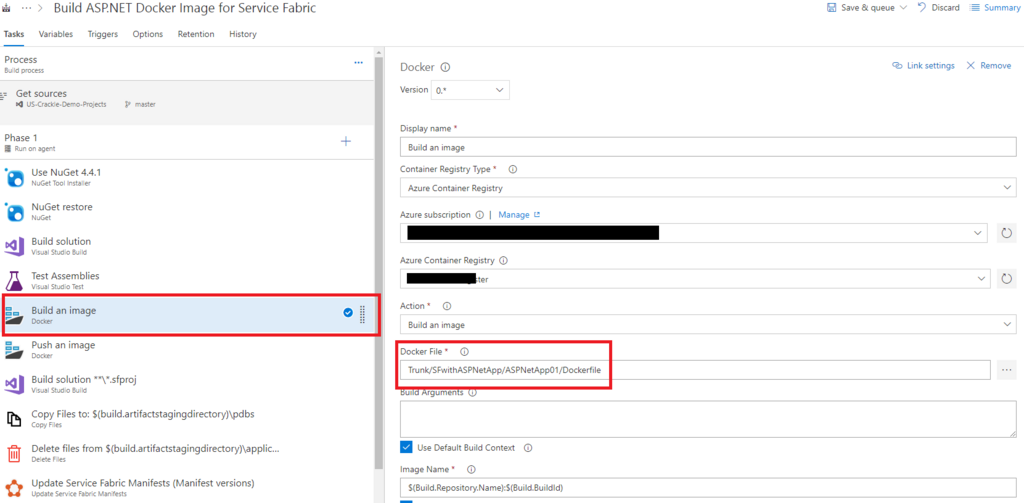Click the Use NuGet 4.4.1 task icon
The height and width of the screenshot is (503, 1024).
pos(14,177)
